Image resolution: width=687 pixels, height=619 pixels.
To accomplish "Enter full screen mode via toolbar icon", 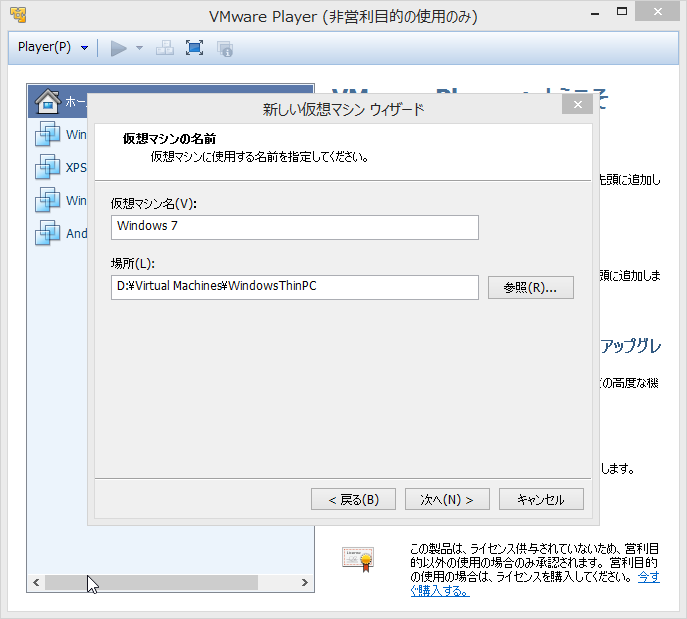I will click(x=194, y=48).
